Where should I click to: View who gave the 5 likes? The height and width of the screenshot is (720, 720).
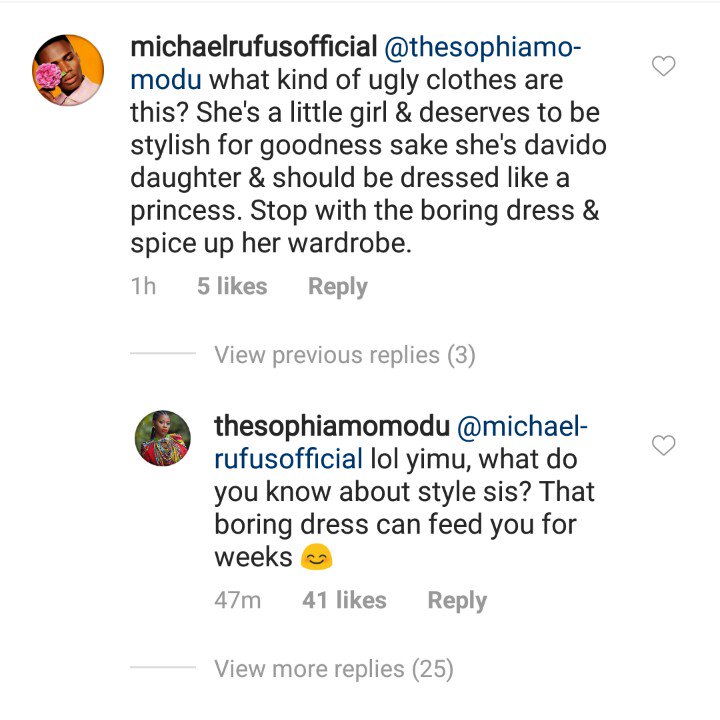coord(232,287)
